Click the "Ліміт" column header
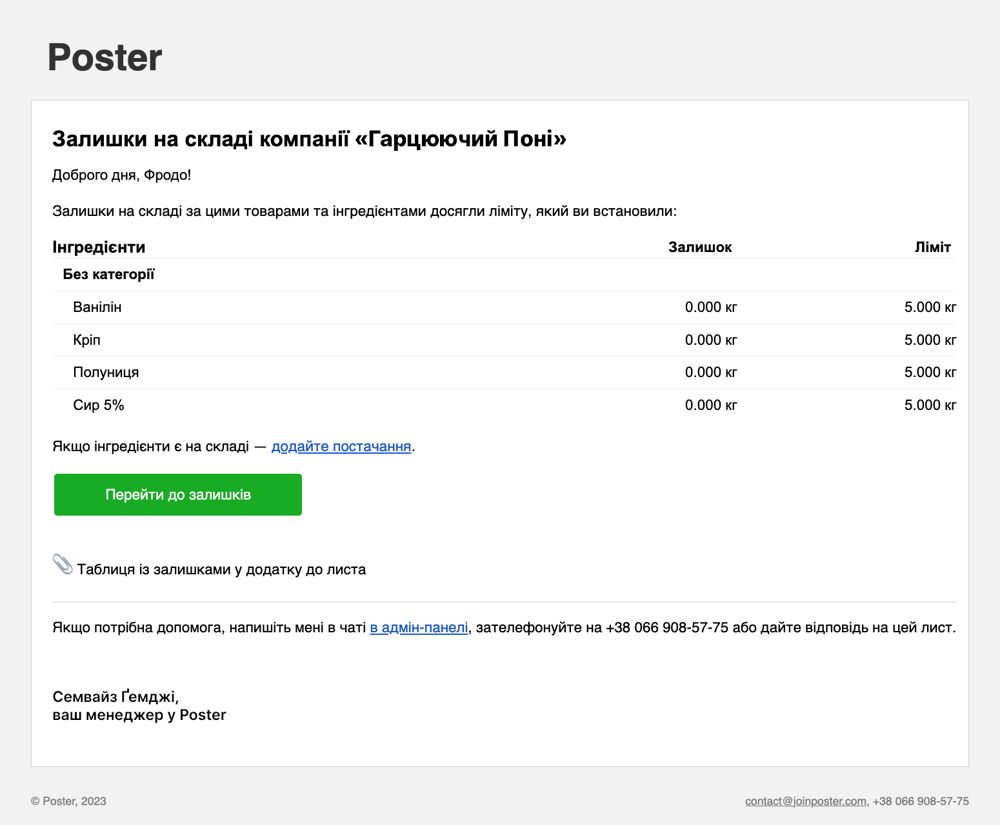1000x825 pixels. (x=932, y=247)
